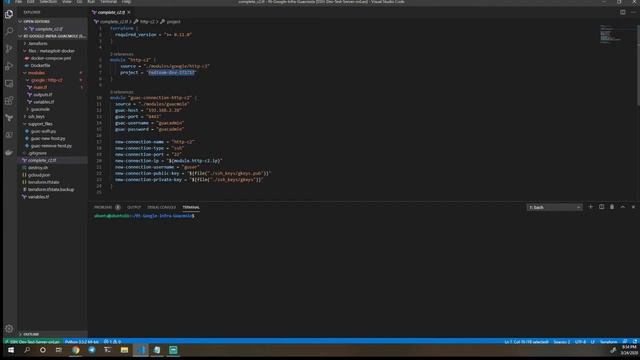Open the View menu
640x360 pixels.
click(66, 2)
